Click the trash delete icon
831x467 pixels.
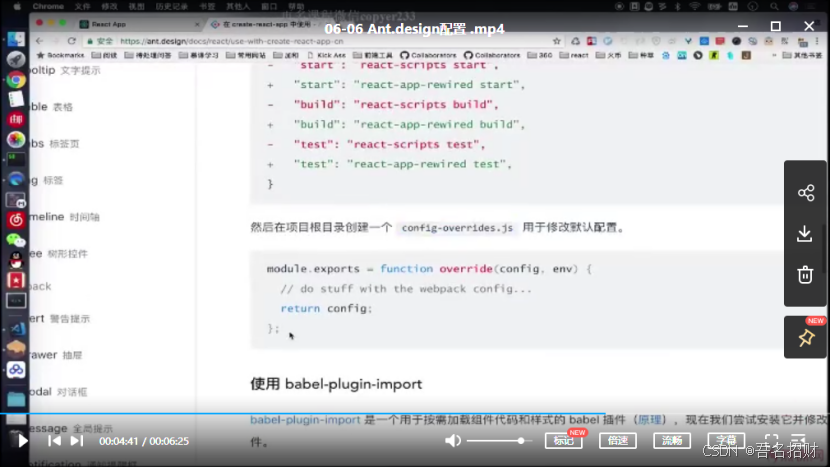click(x=805, y=275)
